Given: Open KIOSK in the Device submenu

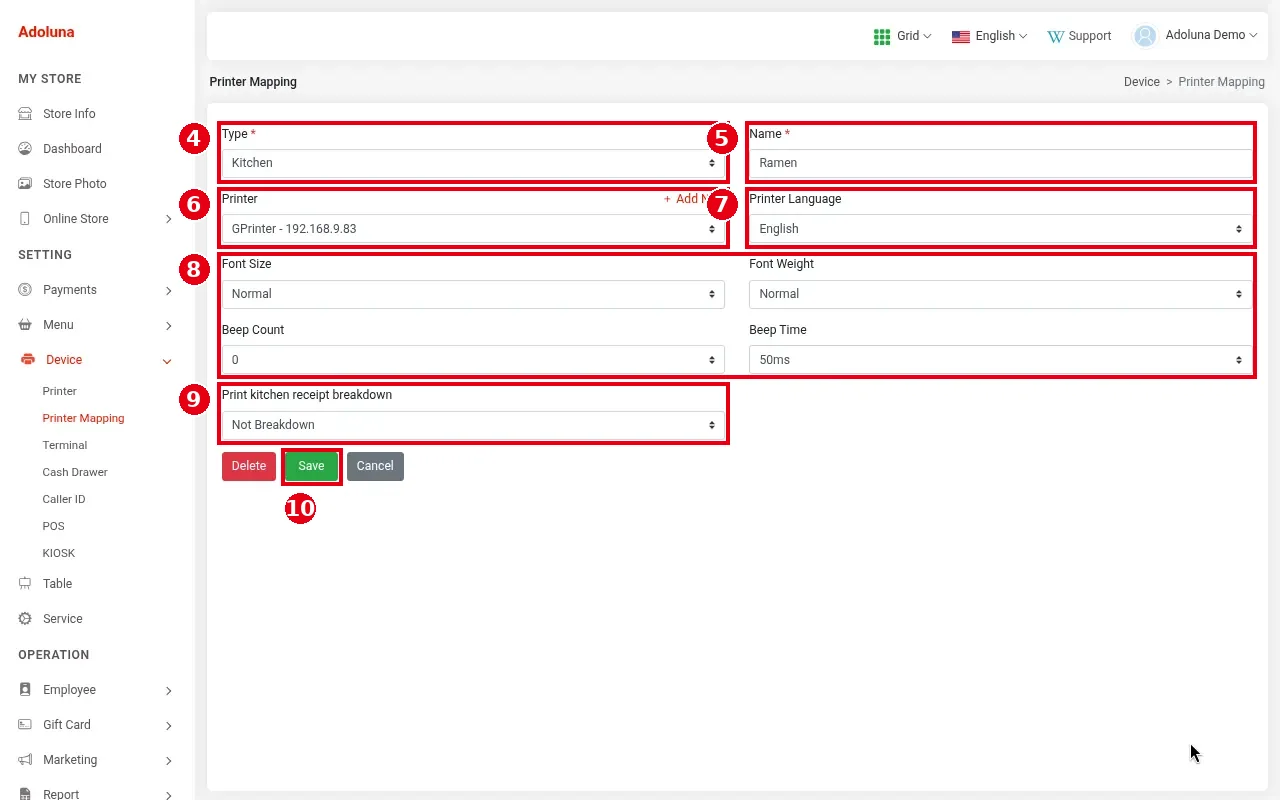Looking at the screenshot, I should pos(59,553).
